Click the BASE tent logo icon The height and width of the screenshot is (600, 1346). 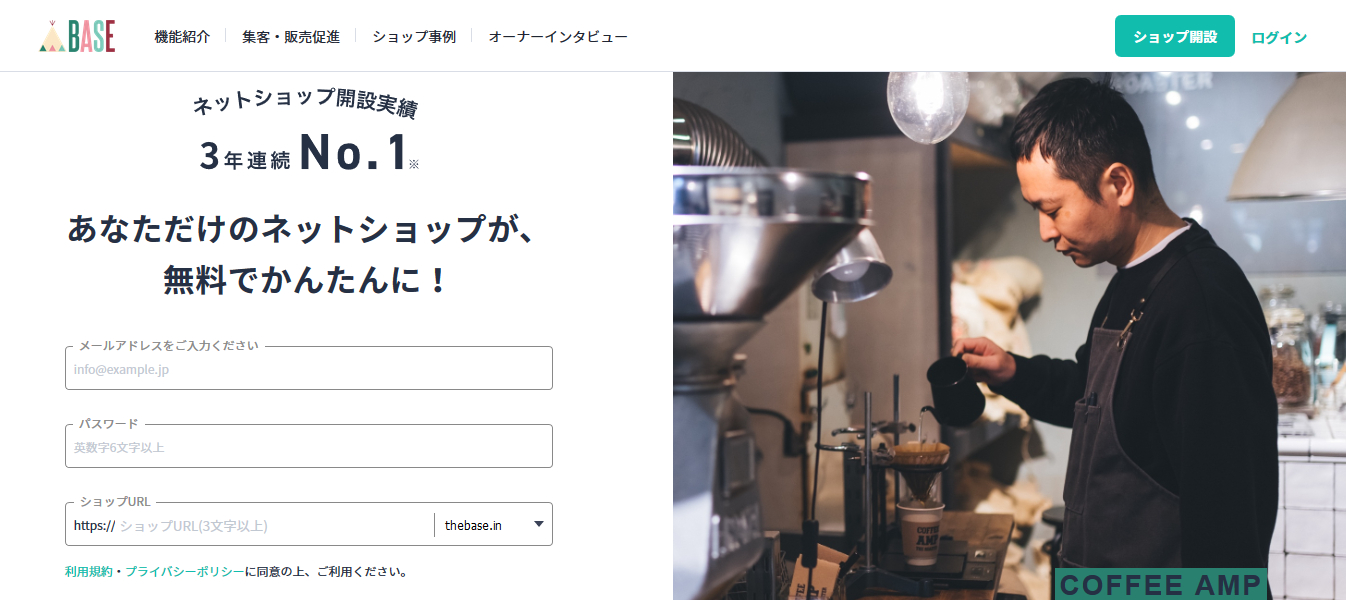(x=52, y=39)
